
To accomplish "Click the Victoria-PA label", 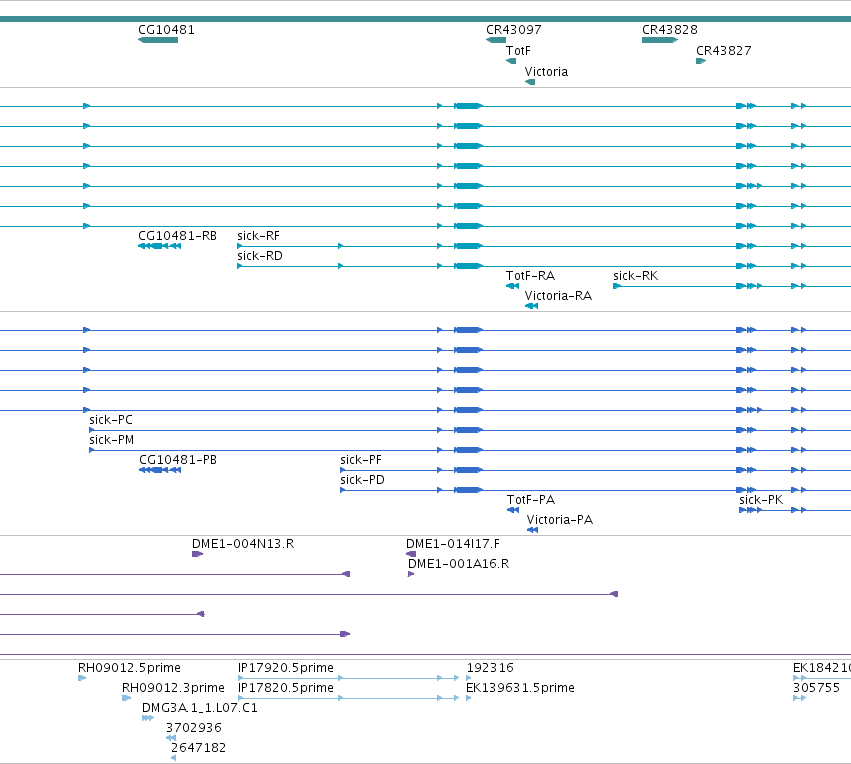I will (560, 520).
